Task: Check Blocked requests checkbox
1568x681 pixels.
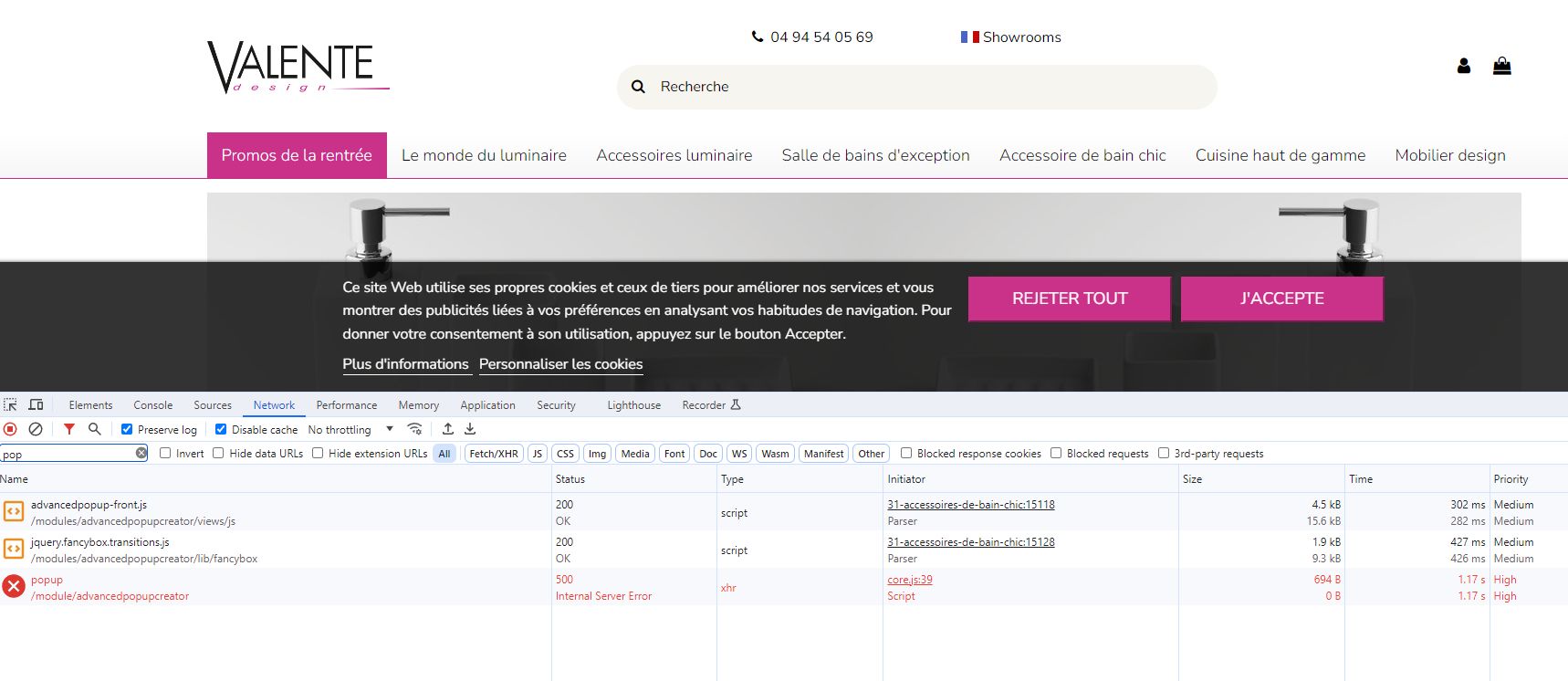Action: (1056, 453)
